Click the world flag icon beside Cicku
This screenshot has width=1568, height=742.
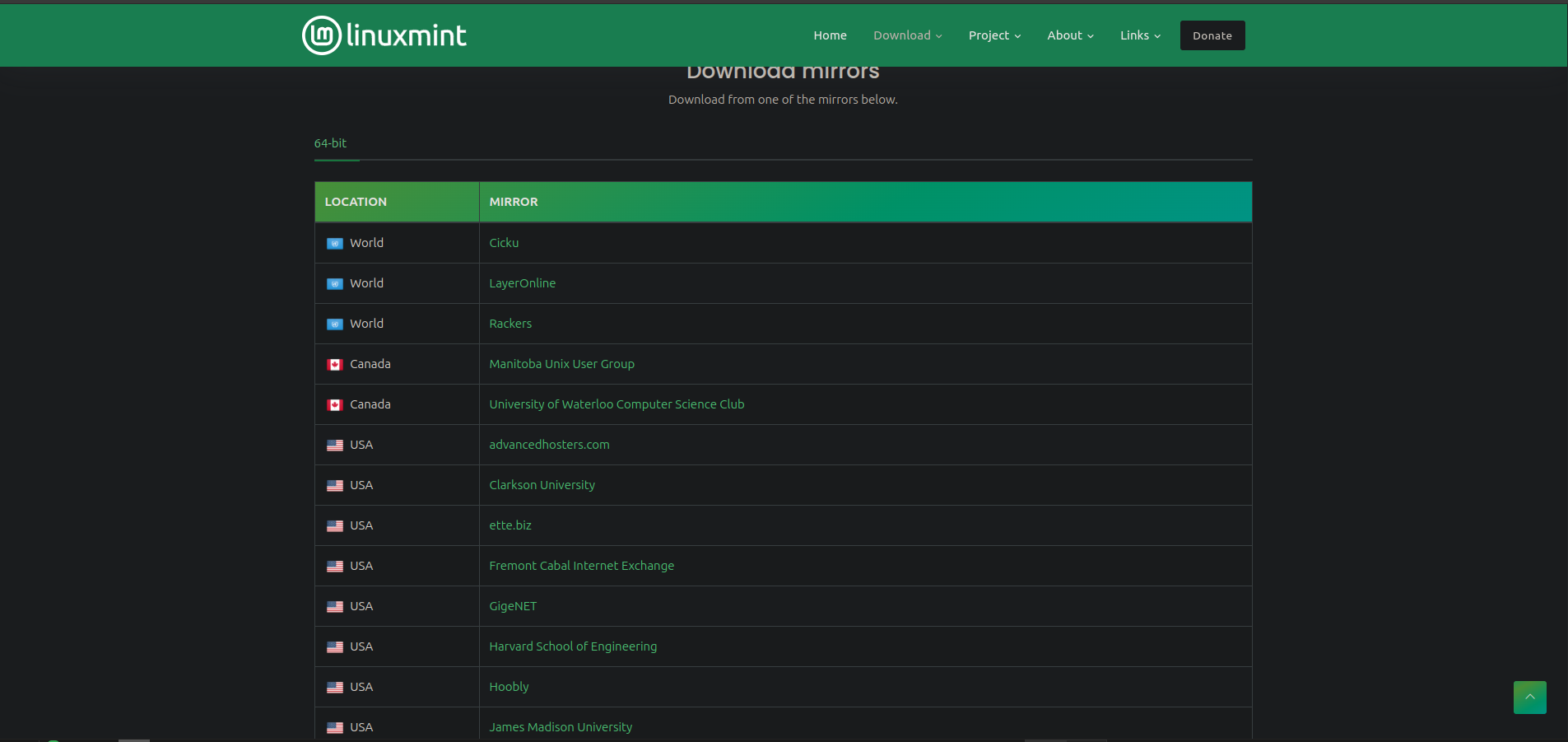coord(335,244)
